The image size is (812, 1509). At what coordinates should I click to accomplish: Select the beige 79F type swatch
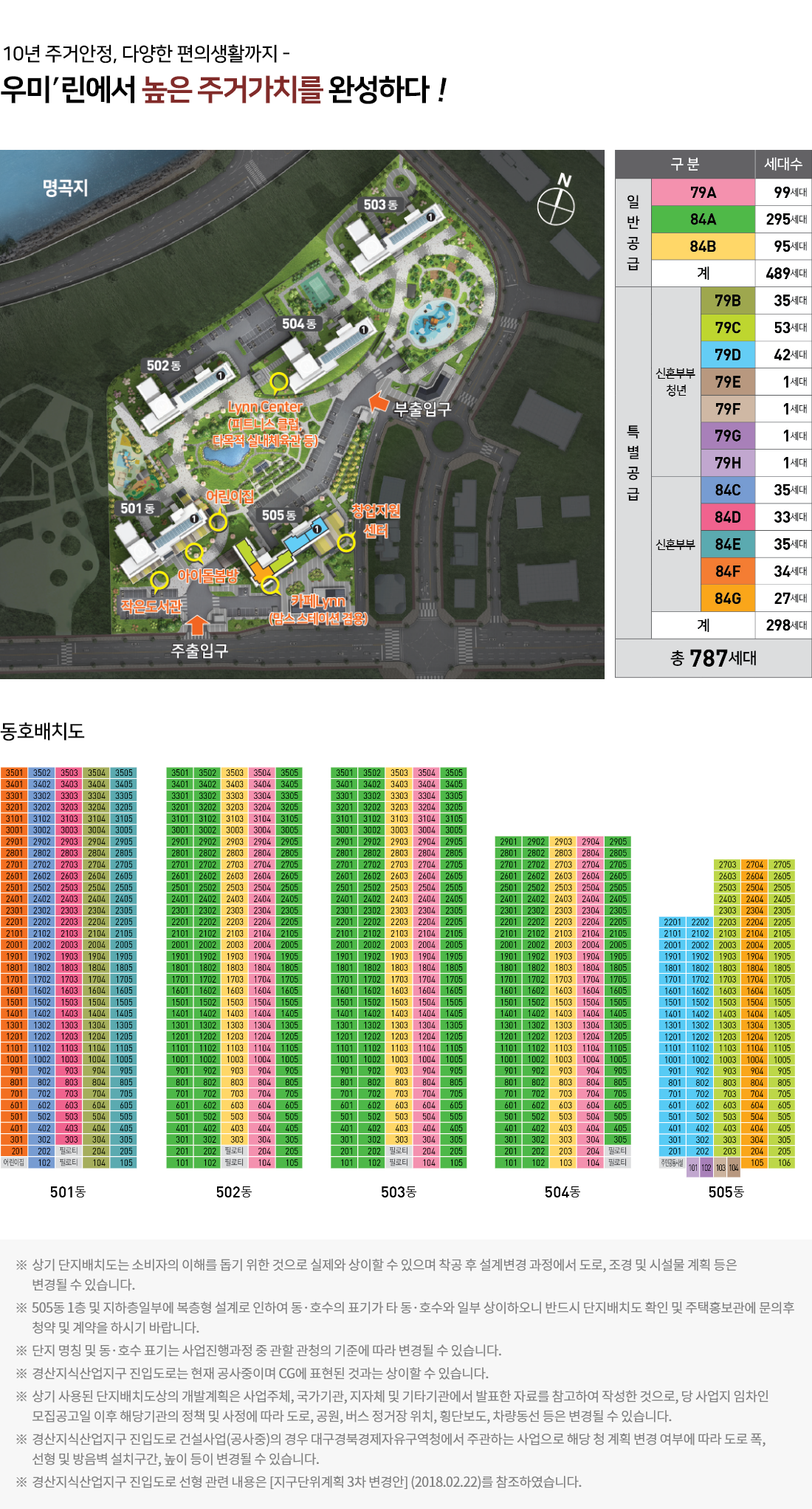point(727,409)
